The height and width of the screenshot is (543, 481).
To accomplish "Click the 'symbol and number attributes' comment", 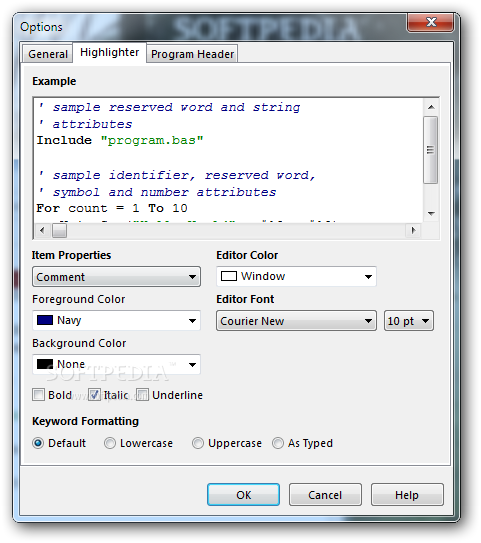I will pyautogui.click(x=164, y=192).
